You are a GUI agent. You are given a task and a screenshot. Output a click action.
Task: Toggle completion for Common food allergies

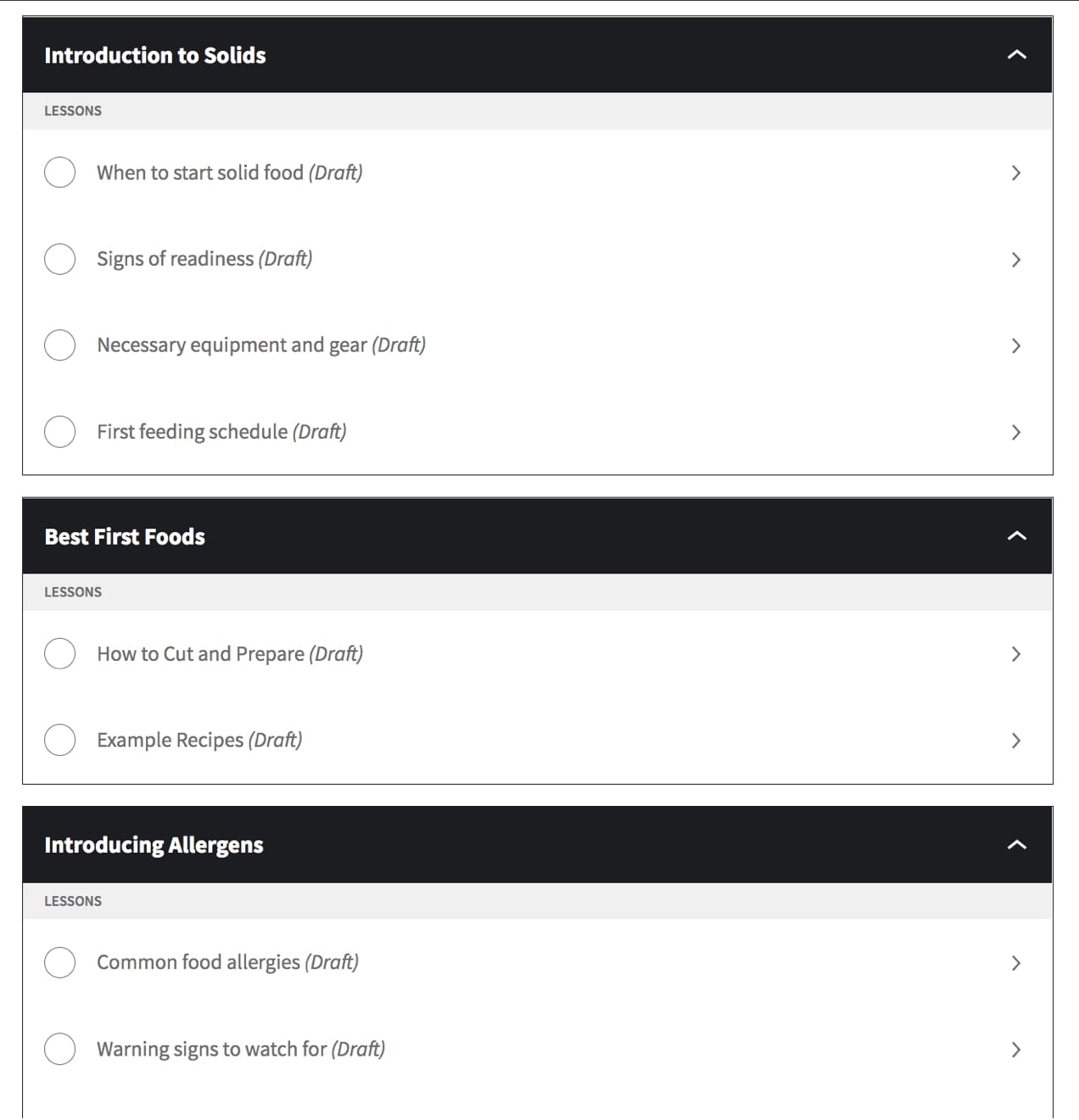point(59,962)
